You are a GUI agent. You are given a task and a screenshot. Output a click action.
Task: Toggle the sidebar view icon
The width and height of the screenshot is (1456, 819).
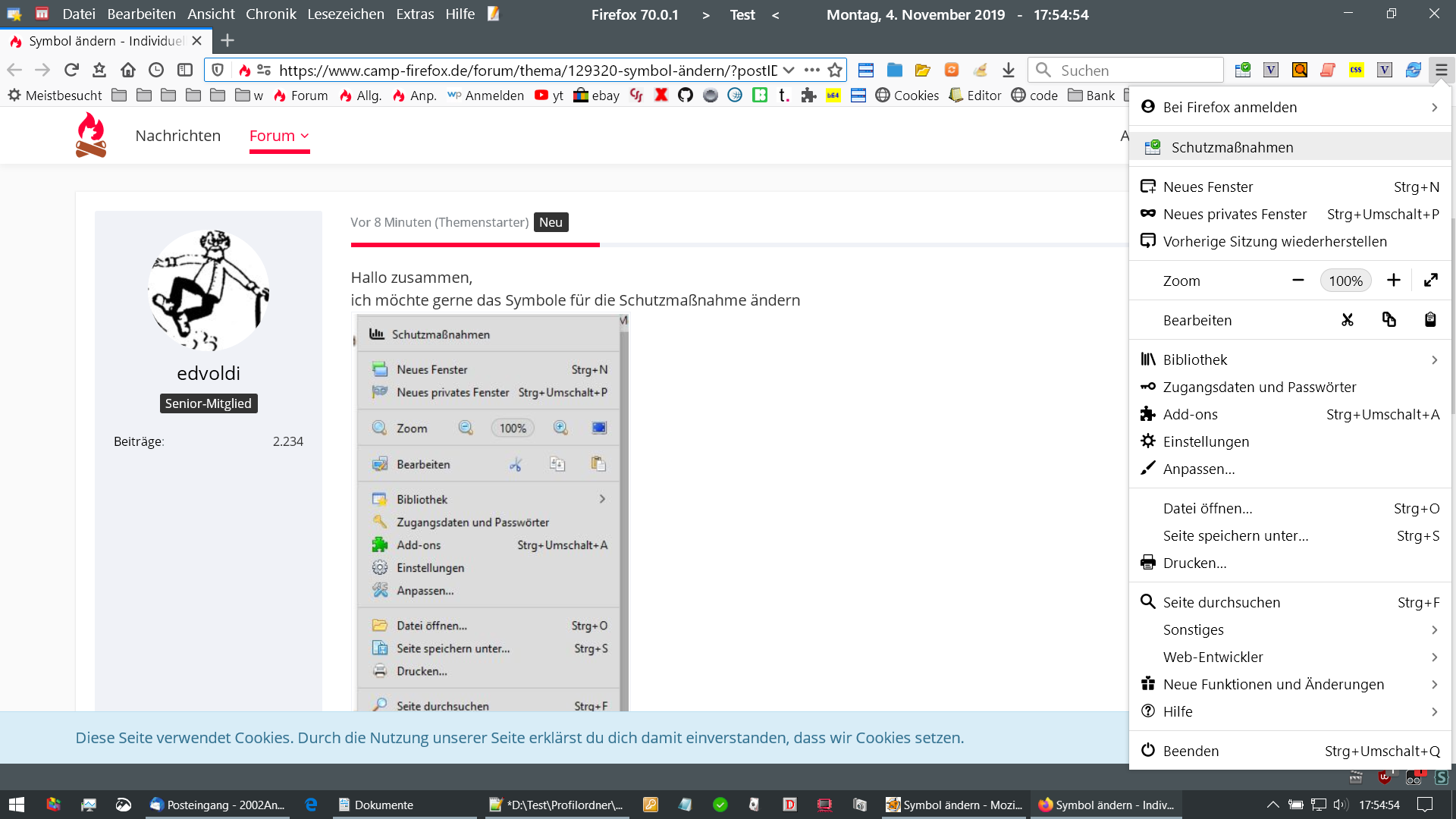[x=185, y=70]
